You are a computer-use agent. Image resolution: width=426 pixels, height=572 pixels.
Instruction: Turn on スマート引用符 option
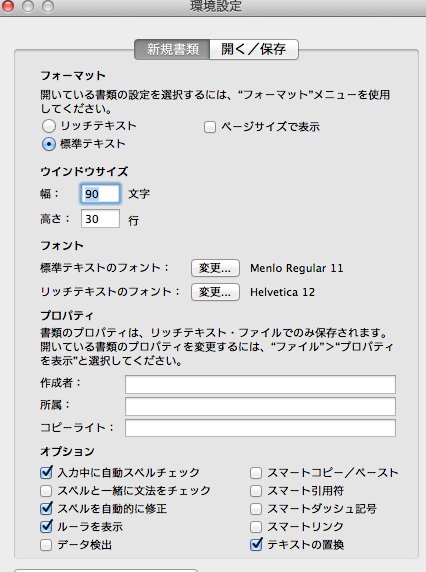256,491
